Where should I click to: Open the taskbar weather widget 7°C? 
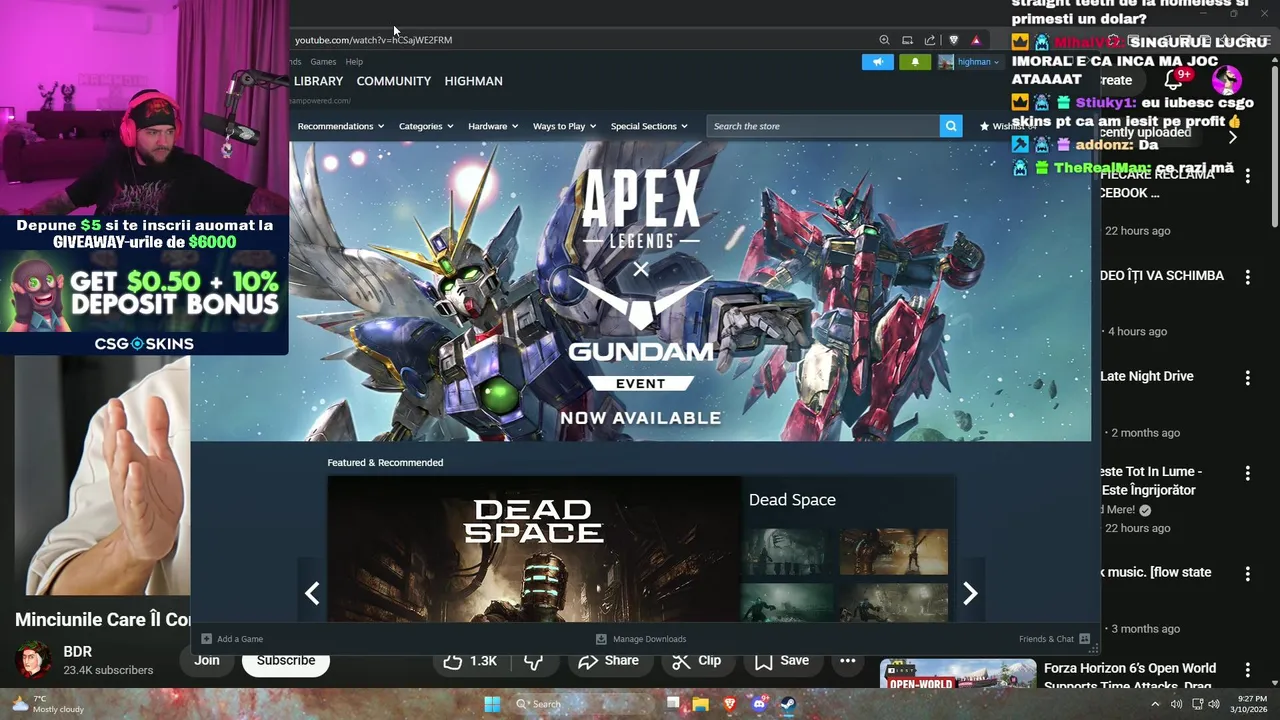tap(47, 704)
